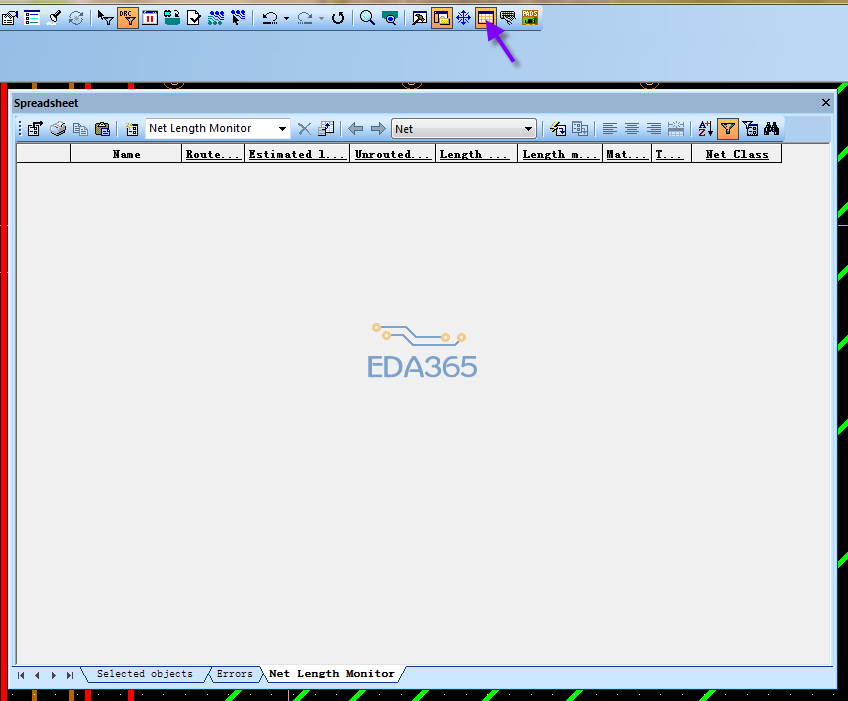Click the Name column header

point(126,154)
